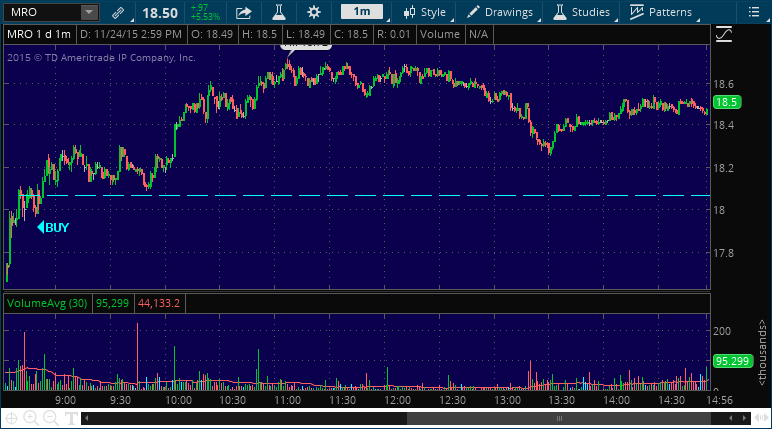This screenshot has width=772, height=429.
Task: Click the O: 18.49 open value
Action: [212, 34]
